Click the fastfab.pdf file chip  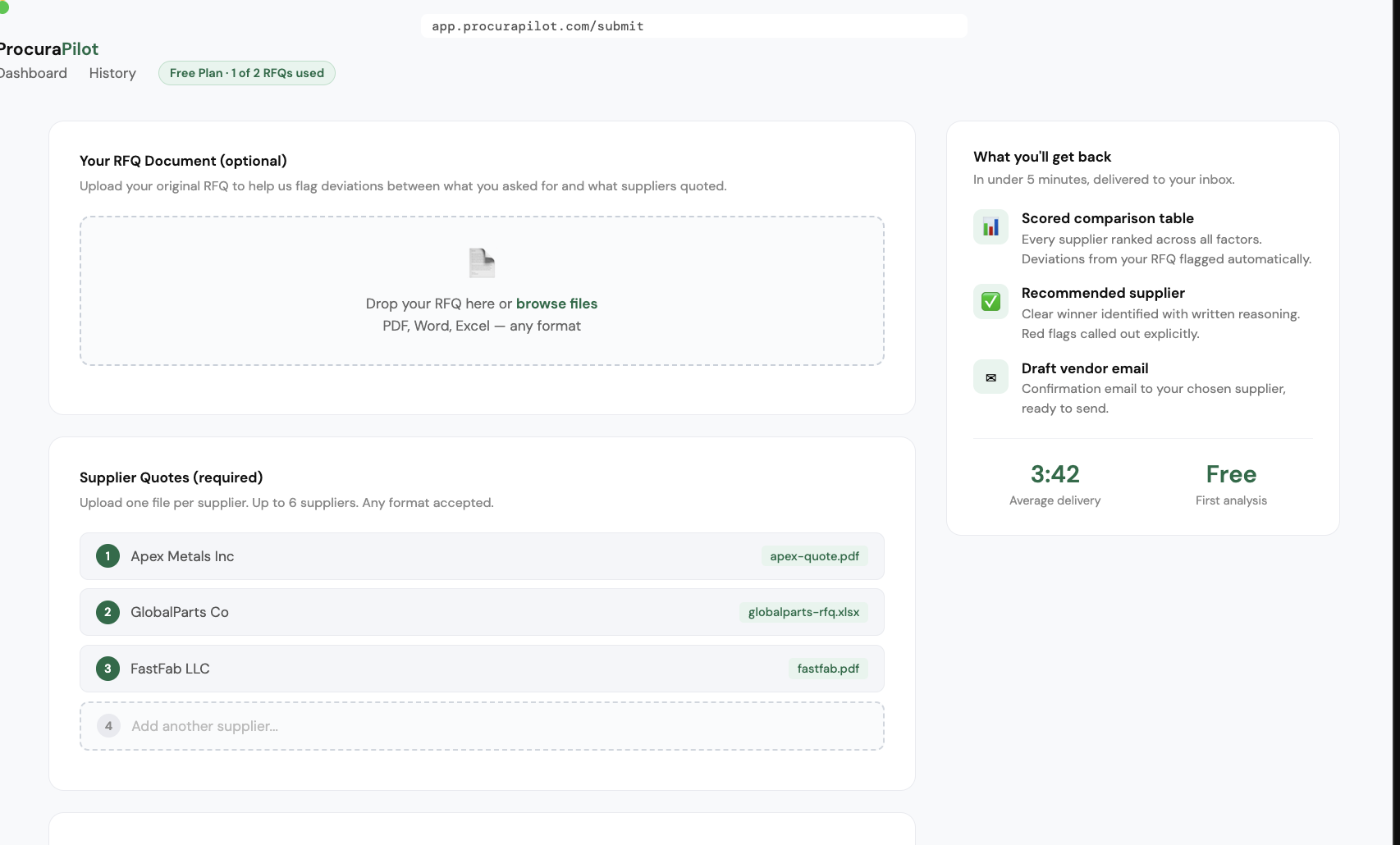pyautogui.click(x=828, y=669)
